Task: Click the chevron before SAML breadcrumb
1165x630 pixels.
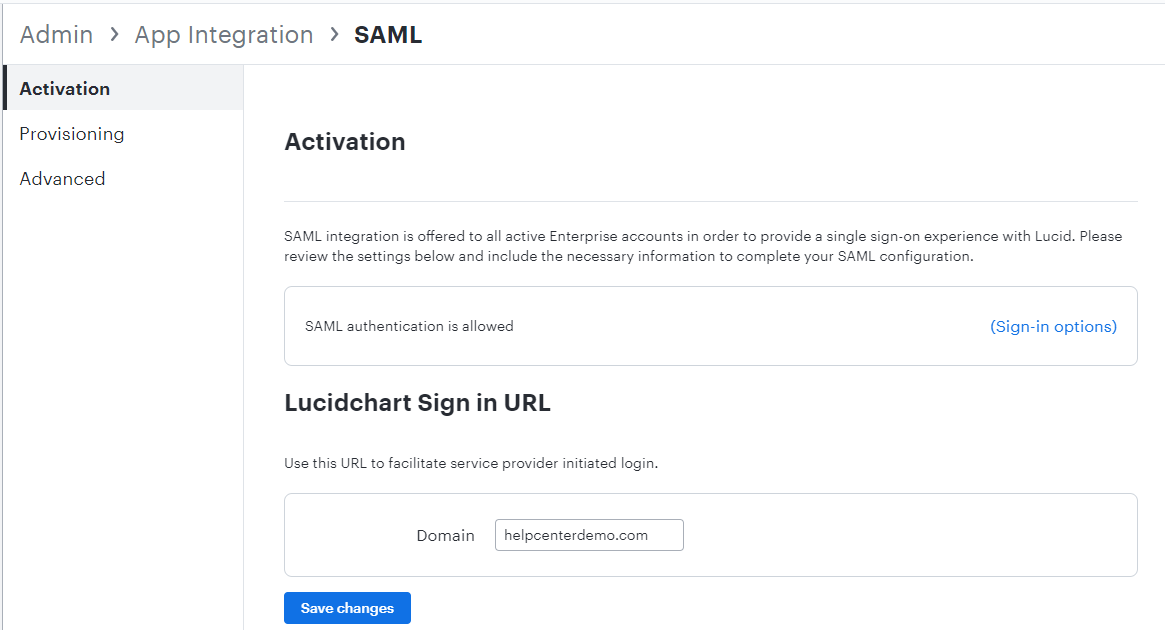Action: (x=333, y=34)
